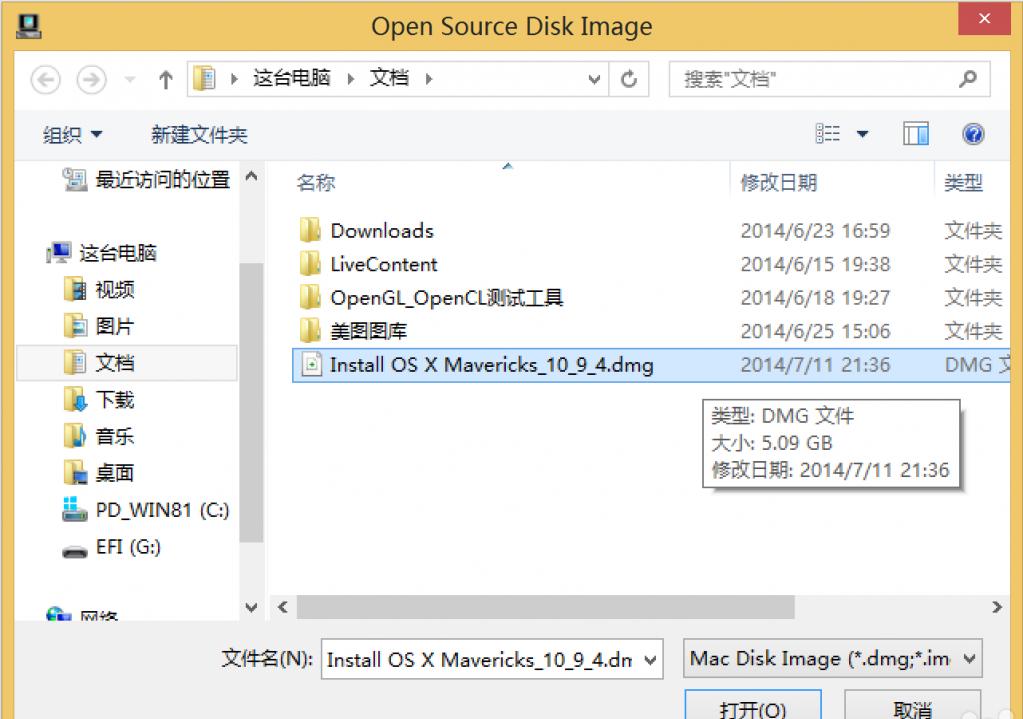Click the dialog's title bar computer icon
Viewport: 1023px width, 719px height.
29,26
